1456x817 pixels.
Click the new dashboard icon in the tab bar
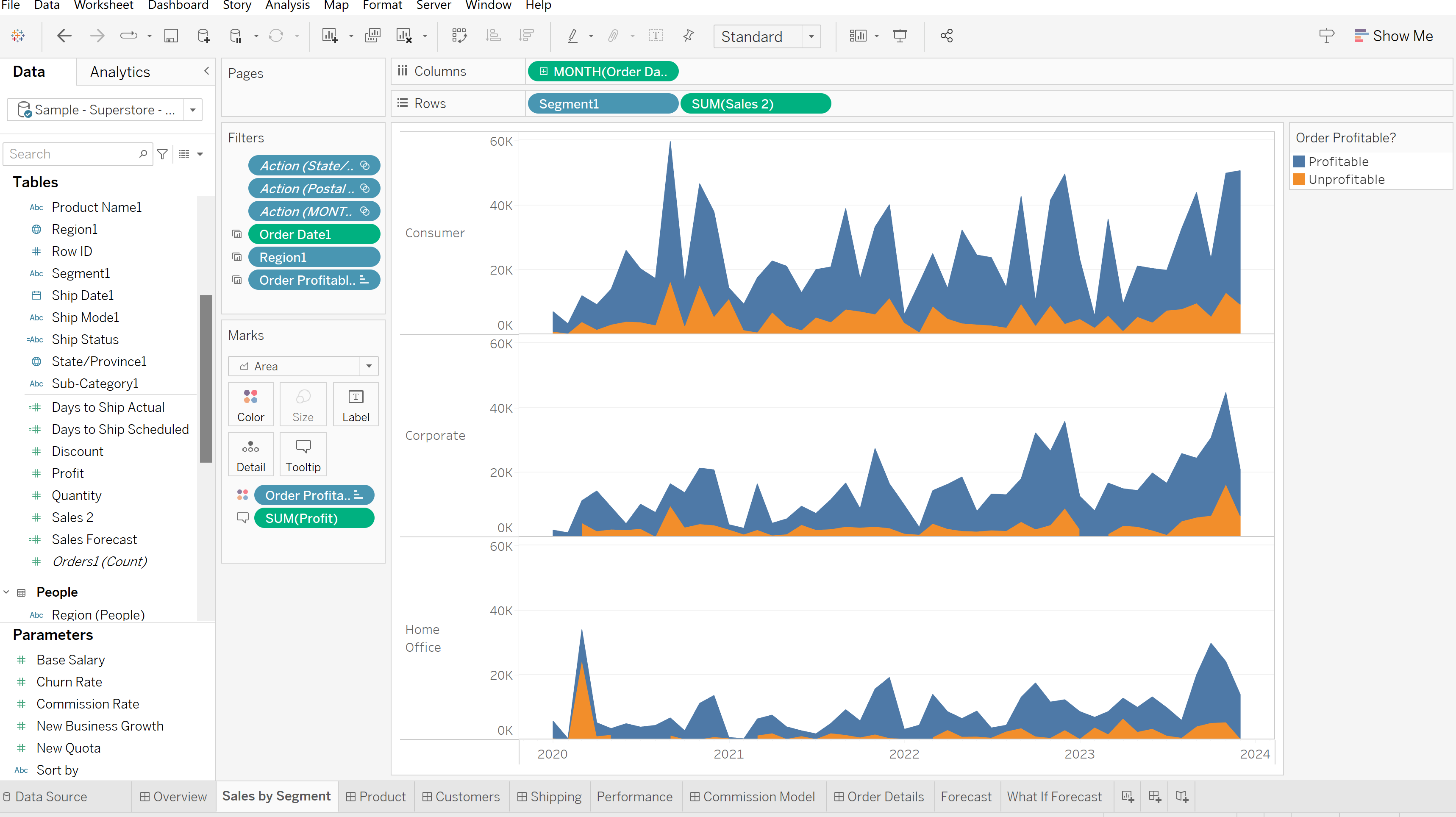tap(1155, 797)
